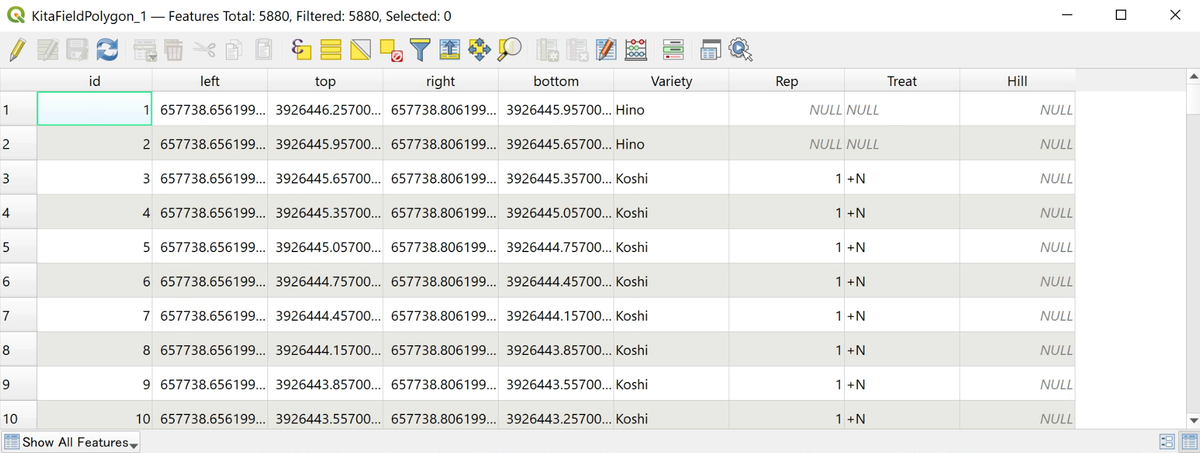Image resolution: width=1200 pixels, height=453 pixels.
Task: Save edits with the floppy disk icon
Action: 78,49
